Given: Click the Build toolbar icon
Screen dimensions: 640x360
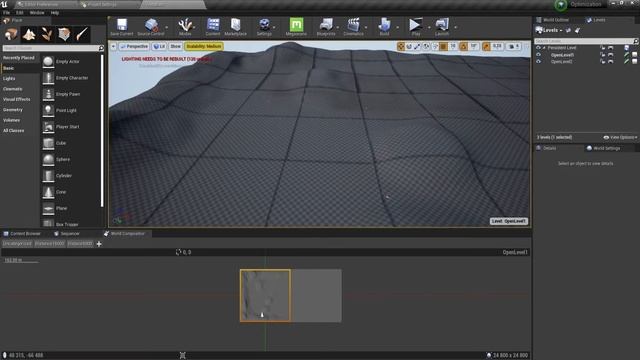Looking at the screenshot, I should pyautogui.click(x=384, y=25).
